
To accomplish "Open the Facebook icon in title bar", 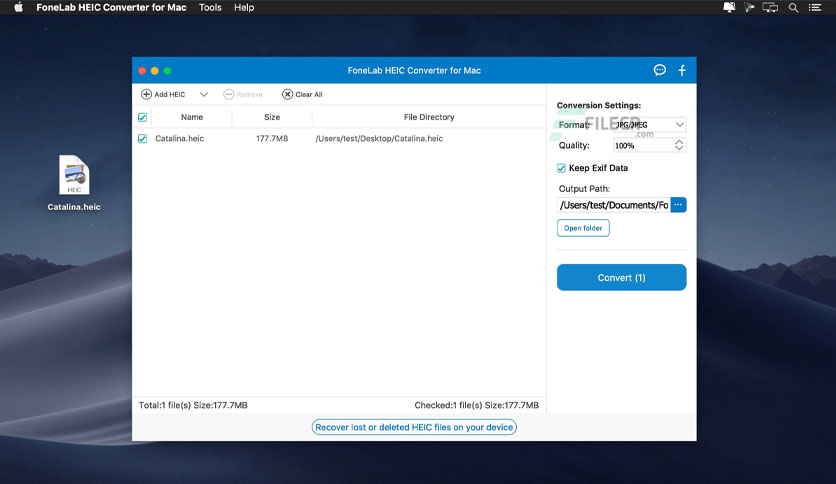I will point(682,70).
